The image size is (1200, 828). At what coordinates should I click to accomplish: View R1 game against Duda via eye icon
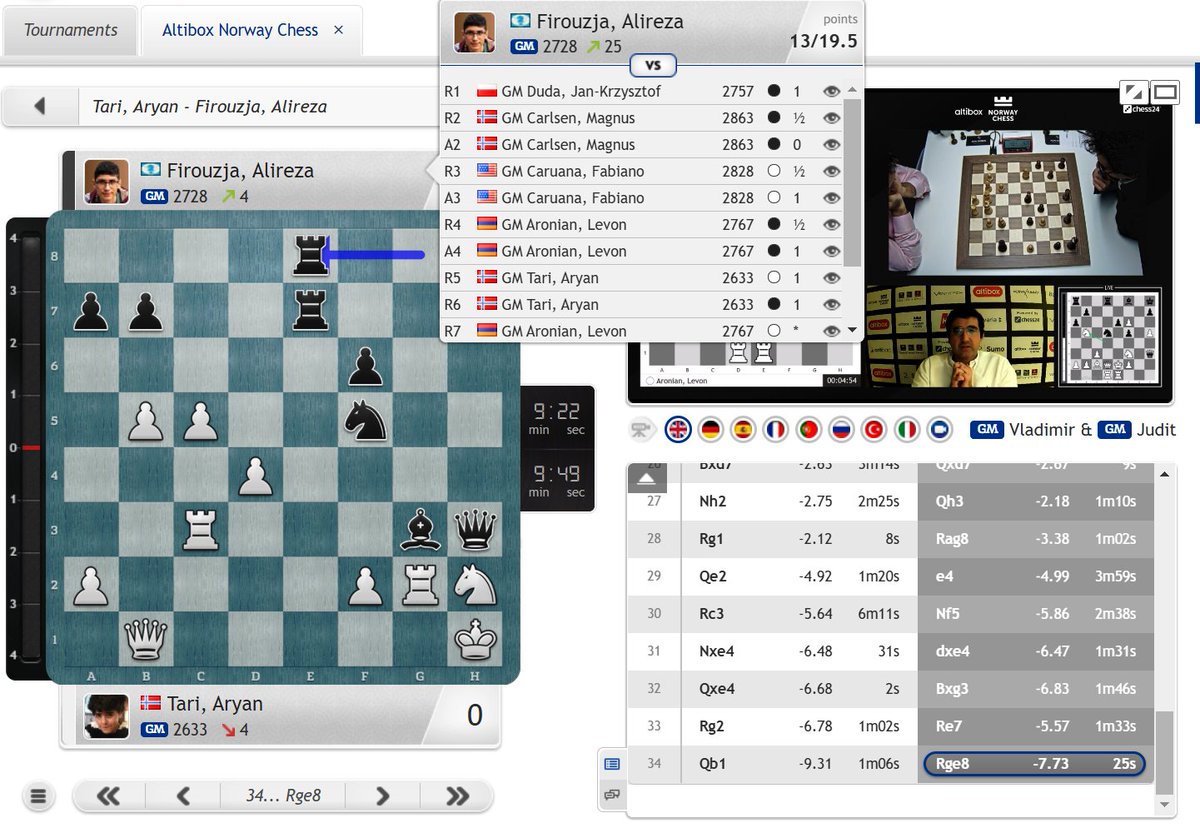click(x=830, y=91)
